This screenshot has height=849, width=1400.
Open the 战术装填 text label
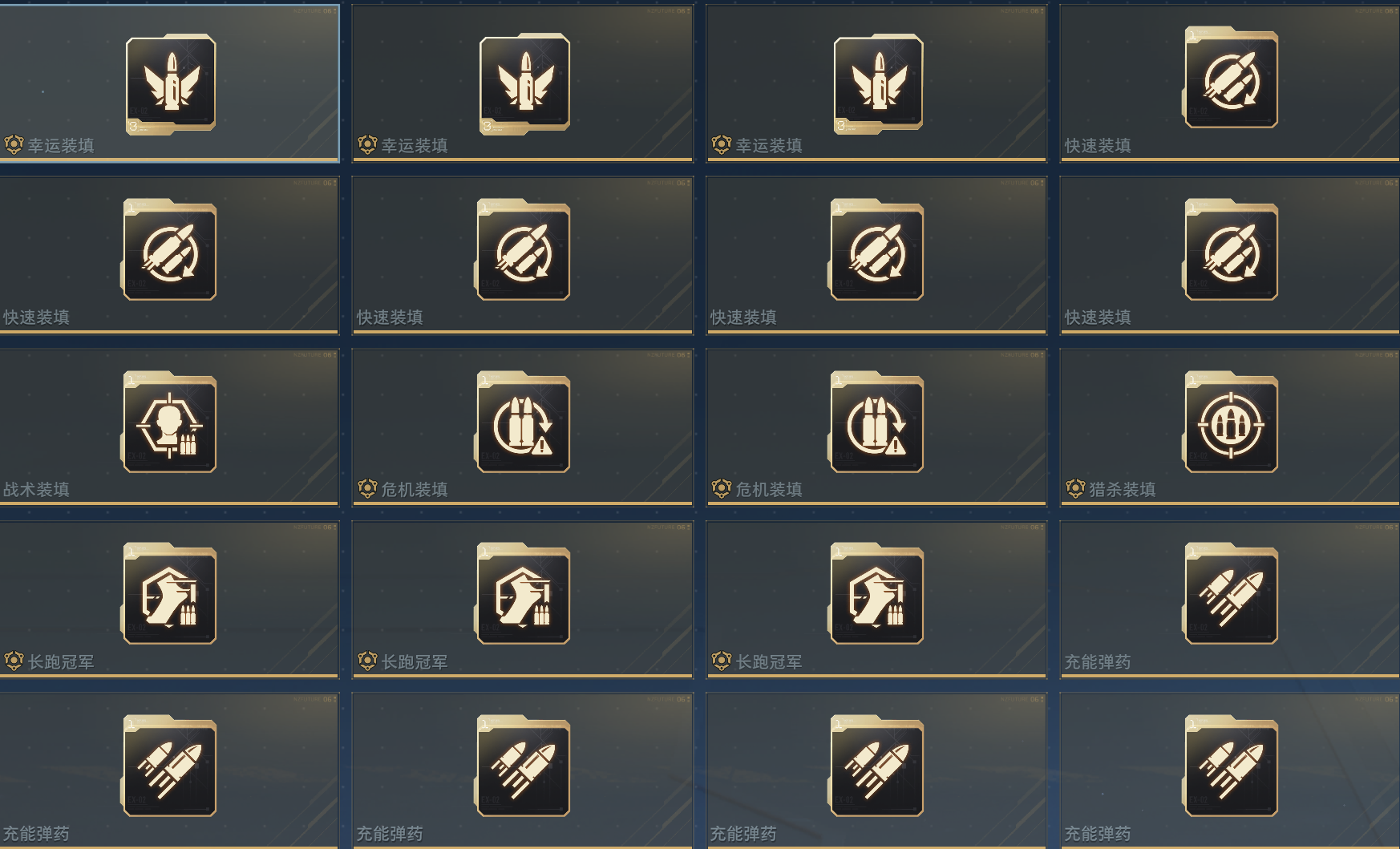coord(36,489)
